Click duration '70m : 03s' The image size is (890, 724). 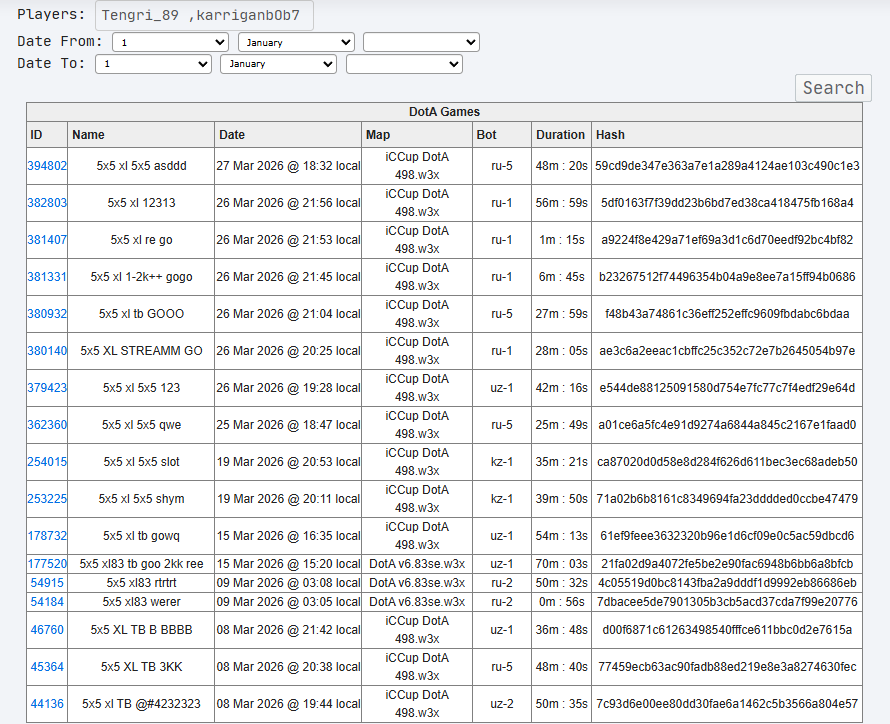coord(561,564)
